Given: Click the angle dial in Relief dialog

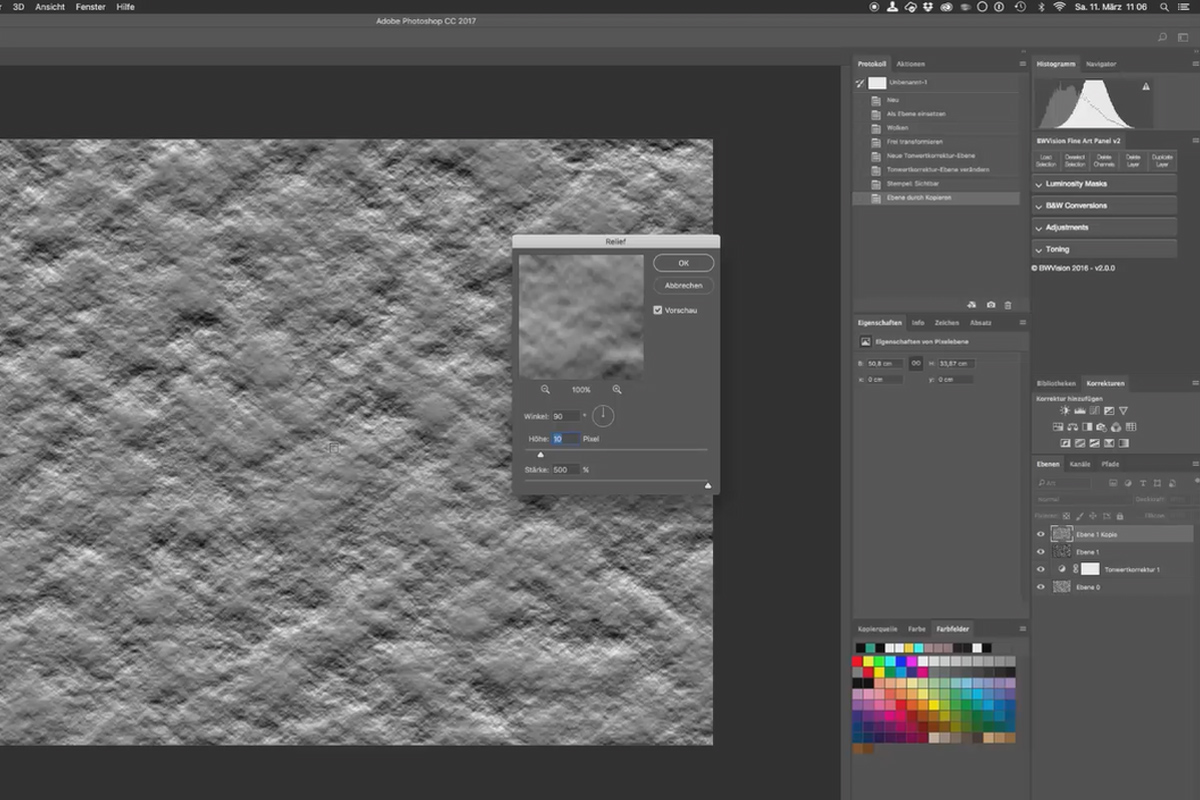Looking at the screenshot, I should pyautogui.click(x=603, y=415).
